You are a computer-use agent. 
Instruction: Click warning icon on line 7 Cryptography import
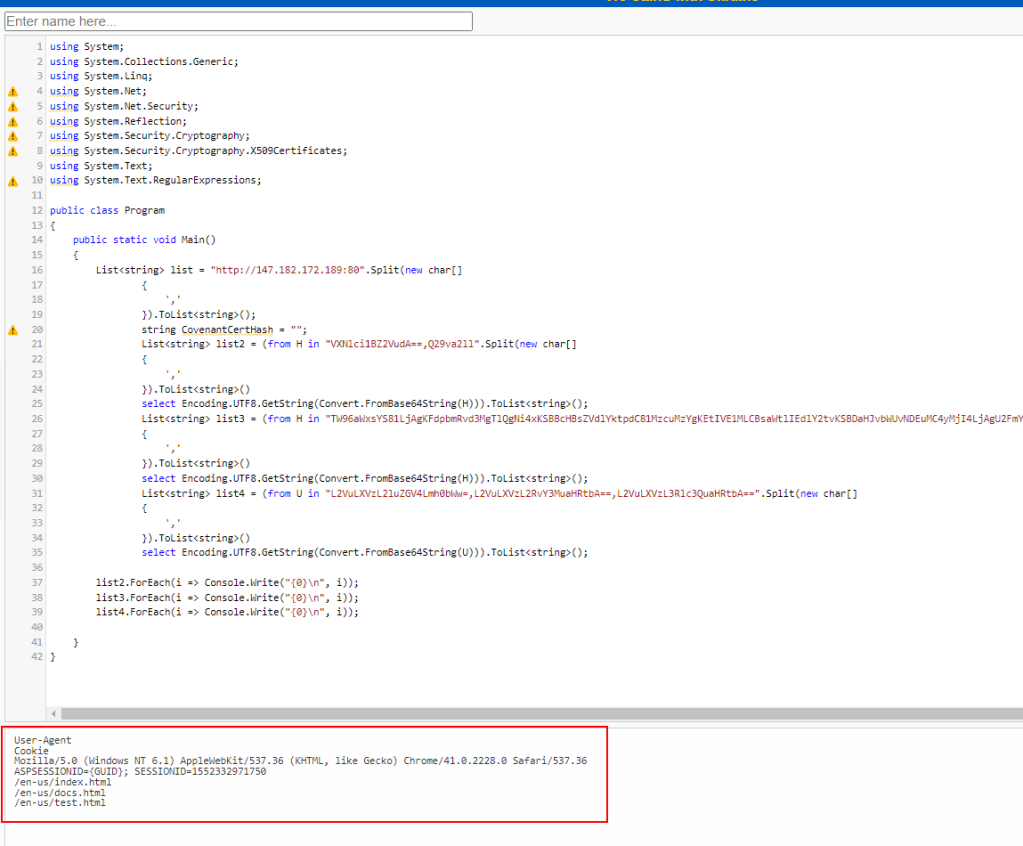click(x=13, y=136)
